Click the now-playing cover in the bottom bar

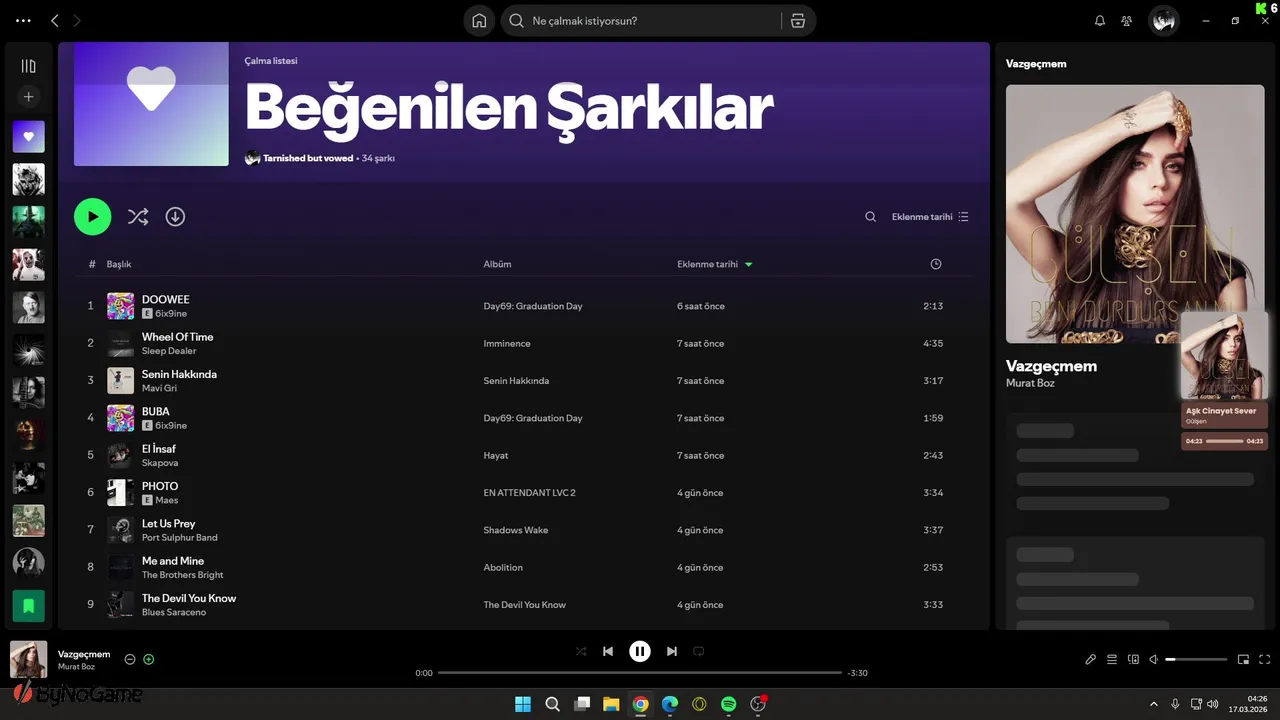(x=29, y=659)
